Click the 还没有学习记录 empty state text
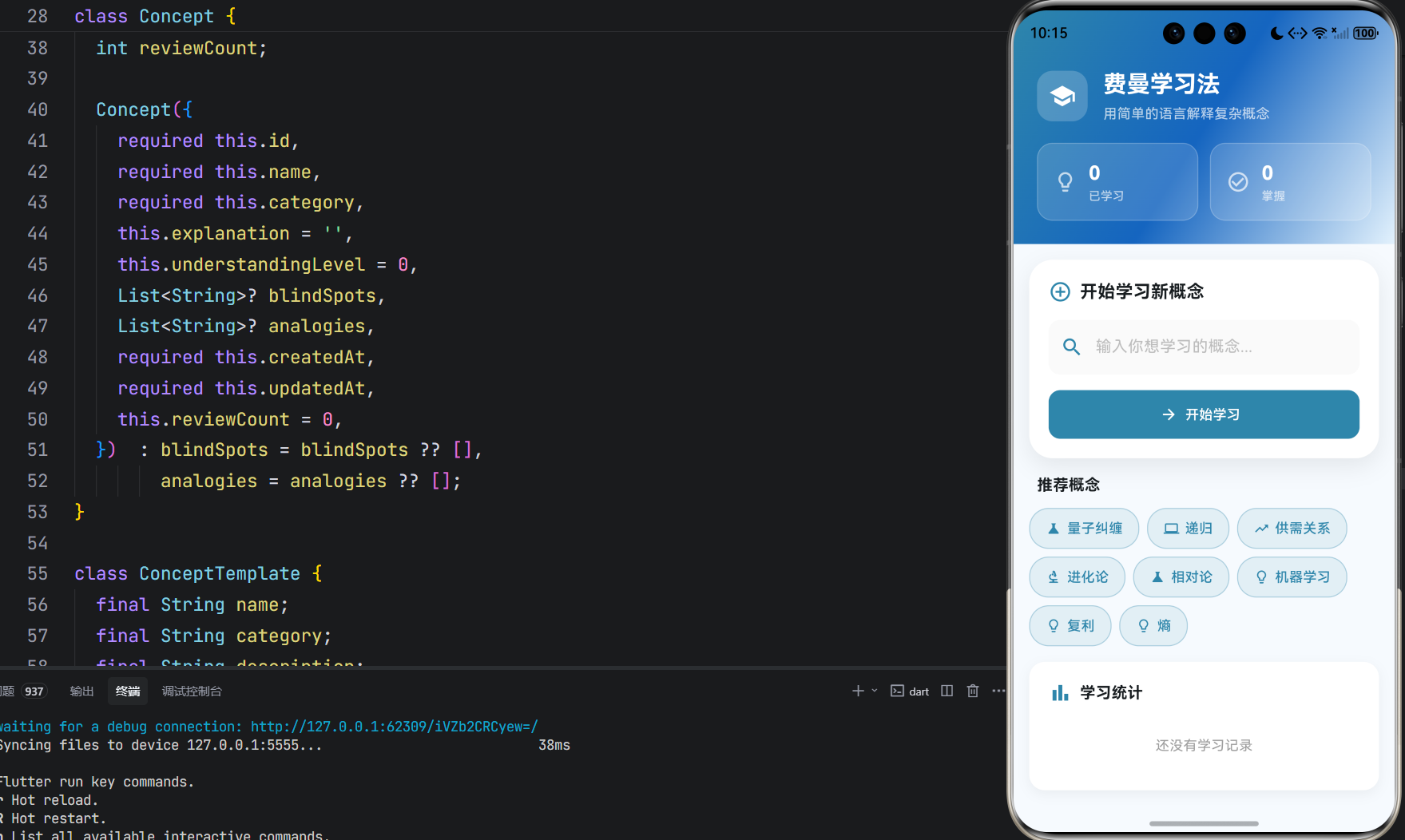The height and width of the screenshot is (840, 1405). (1204, 746)
